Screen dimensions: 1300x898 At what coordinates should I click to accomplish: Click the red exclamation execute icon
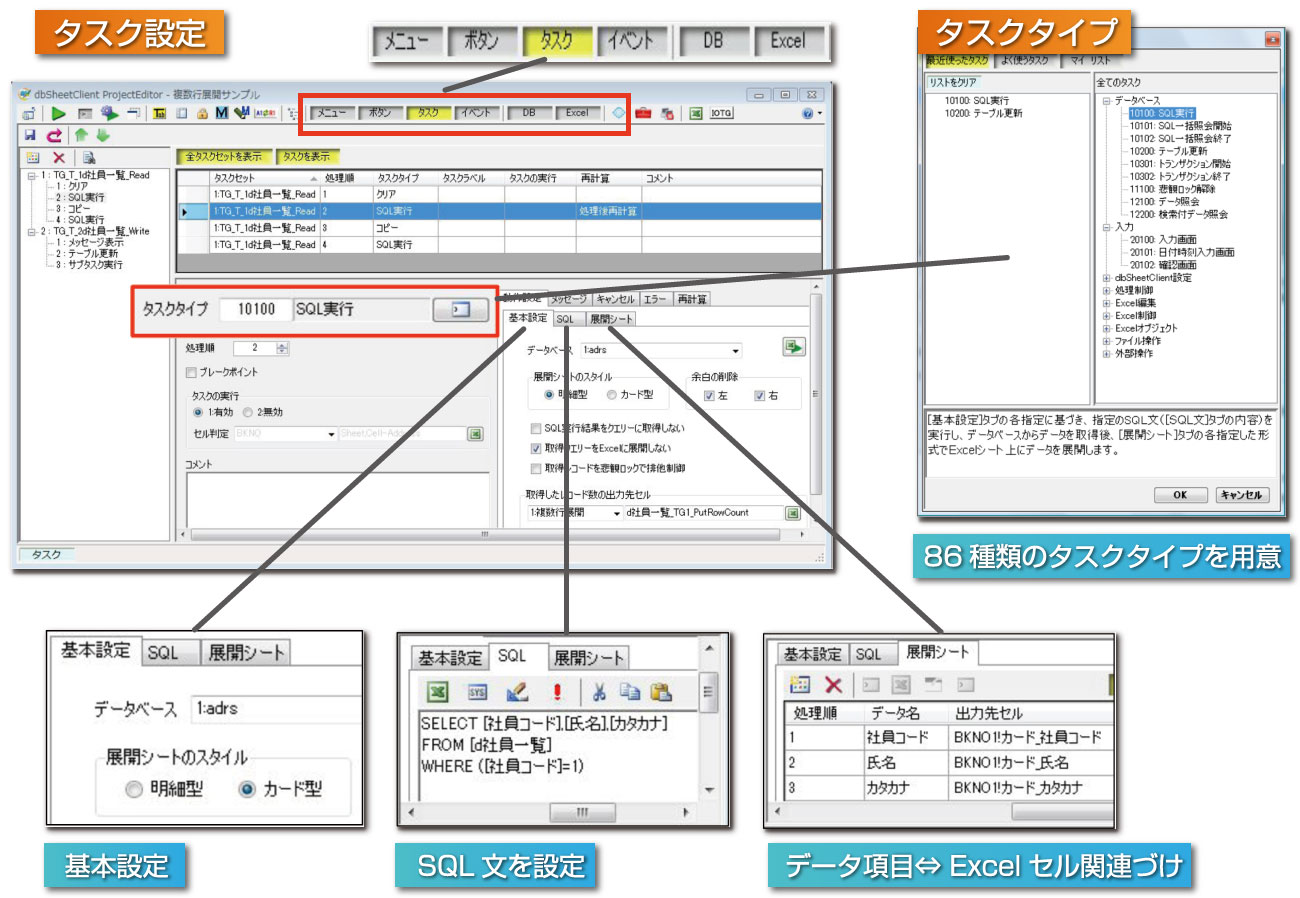tap(557, 692)
